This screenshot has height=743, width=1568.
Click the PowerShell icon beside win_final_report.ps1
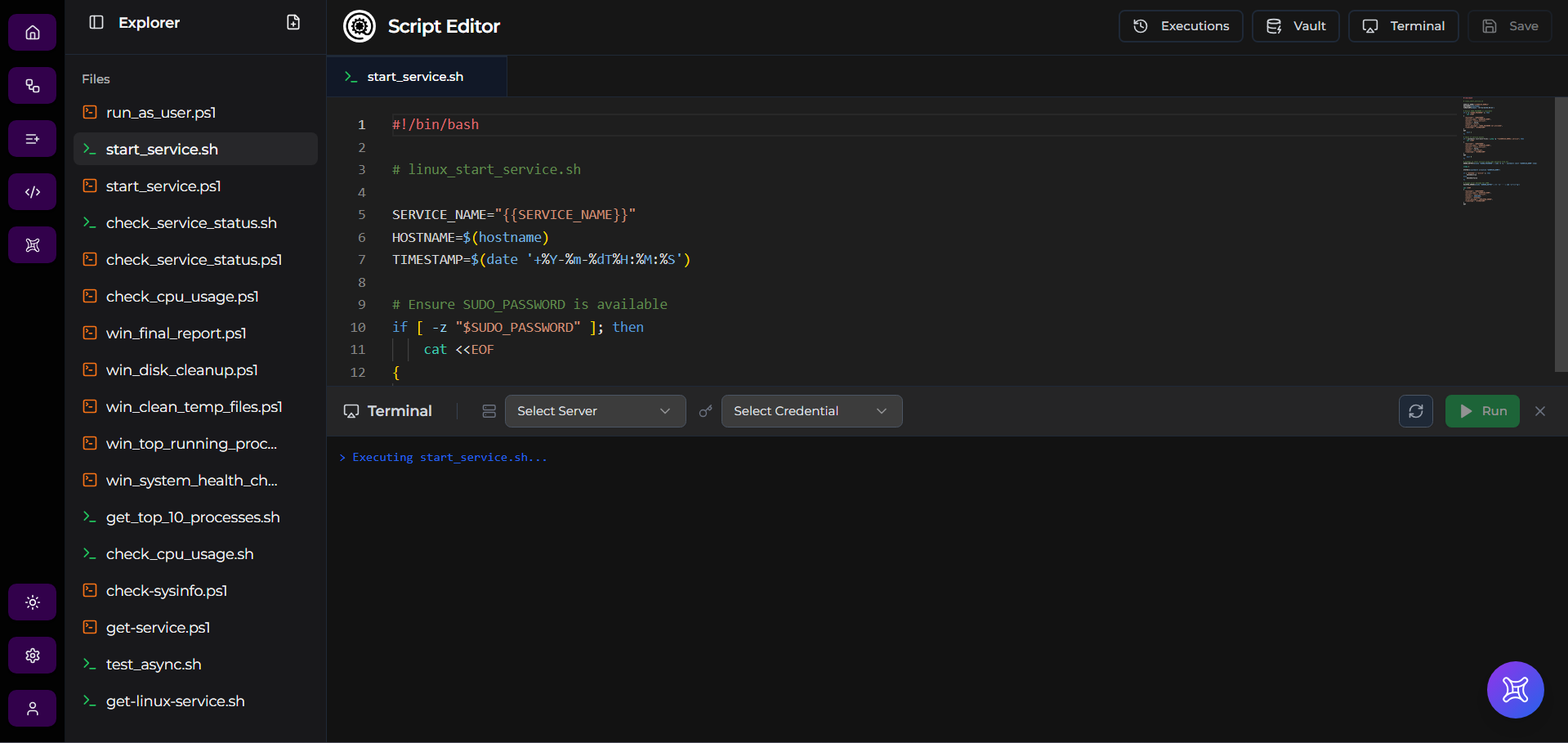[x=90, y=333]
